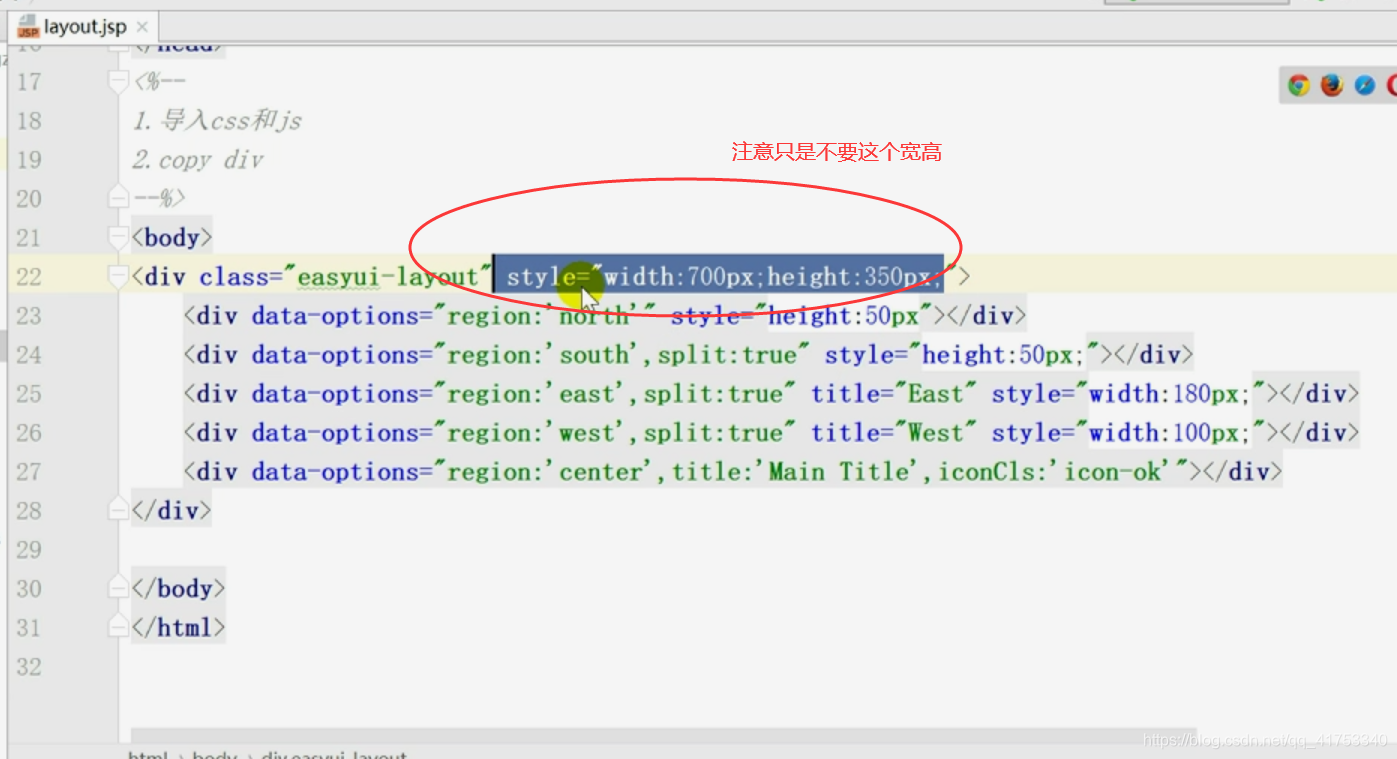Click the title="East" attribute
This screenshot has height=759, width=1397.
(x=894, y=394)
